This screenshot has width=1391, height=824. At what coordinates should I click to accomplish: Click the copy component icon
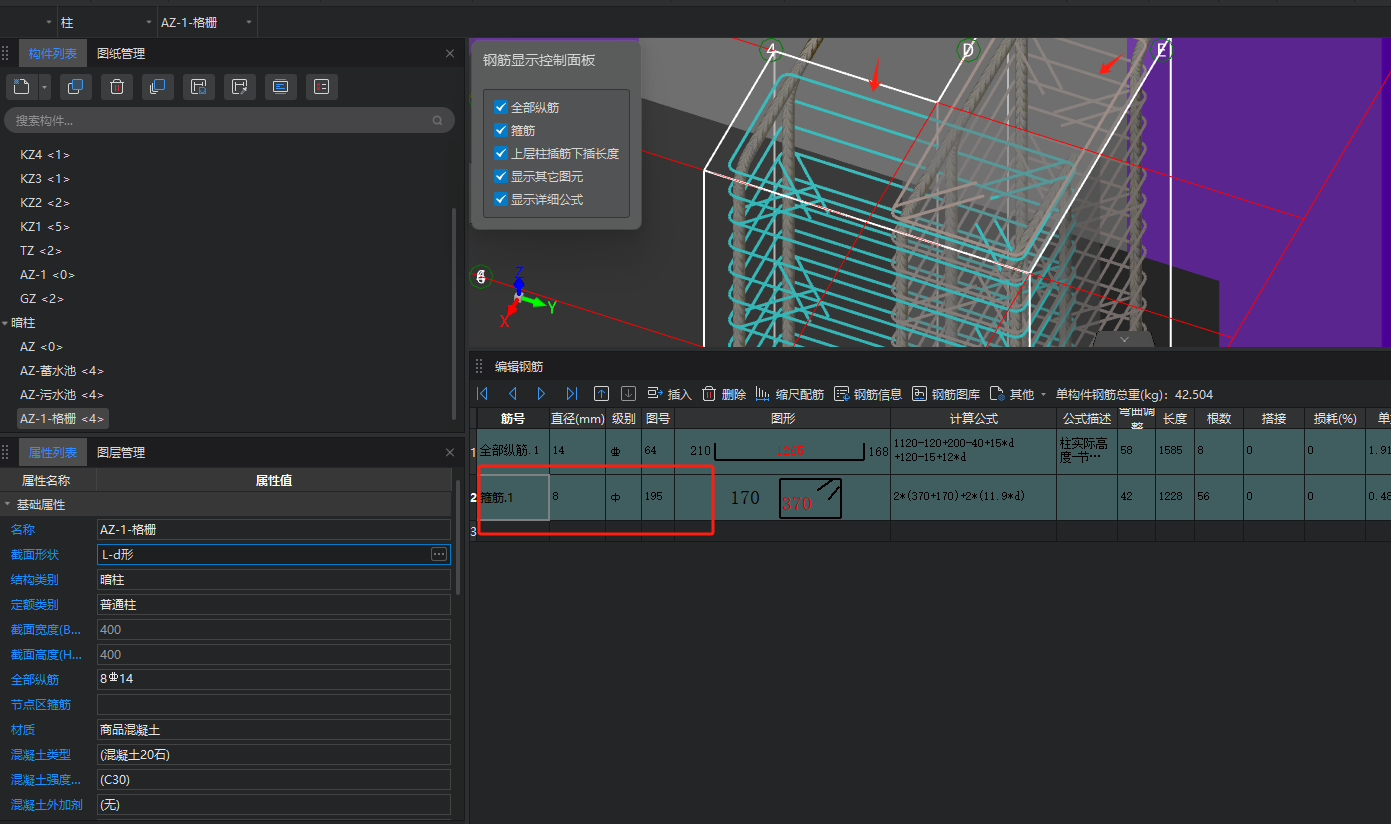coord(75,87)
